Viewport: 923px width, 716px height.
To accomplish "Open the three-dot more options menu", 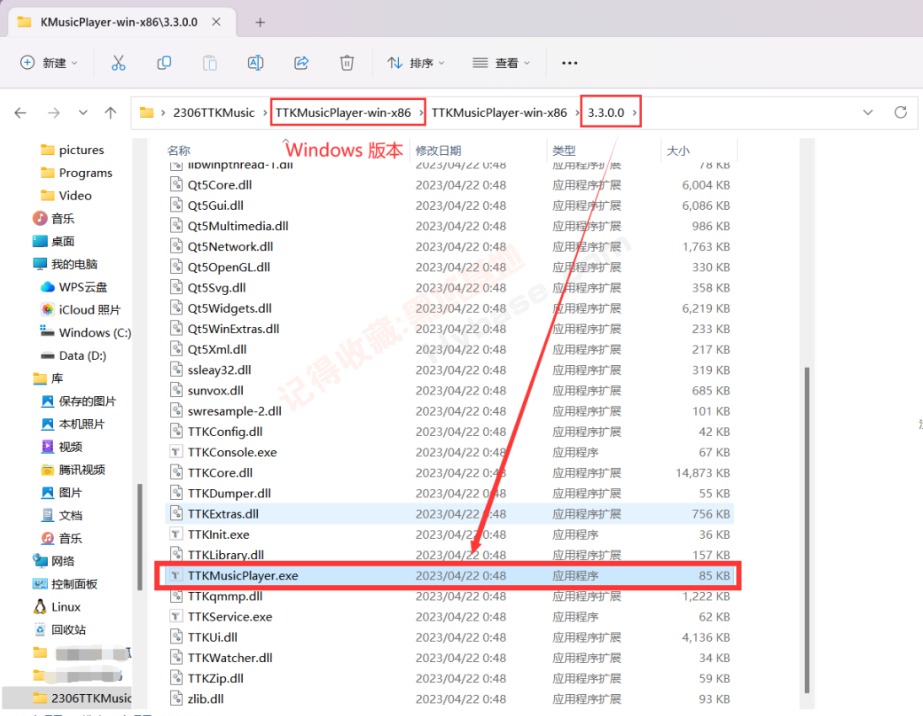I will pyautogui.click(x=569, y=63).
